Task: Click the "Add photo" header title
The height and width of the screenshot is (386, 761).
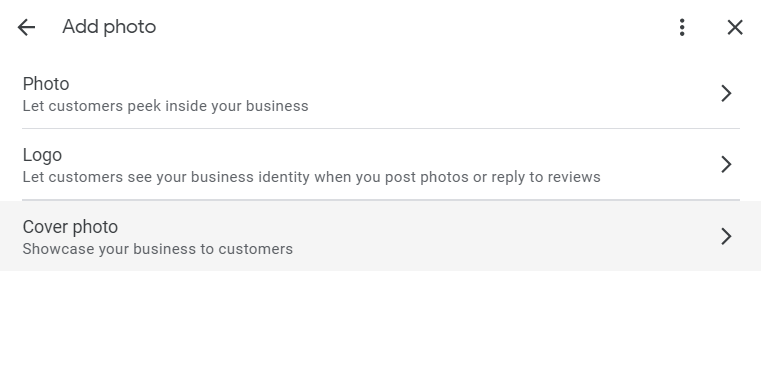Action: point(109,27)
